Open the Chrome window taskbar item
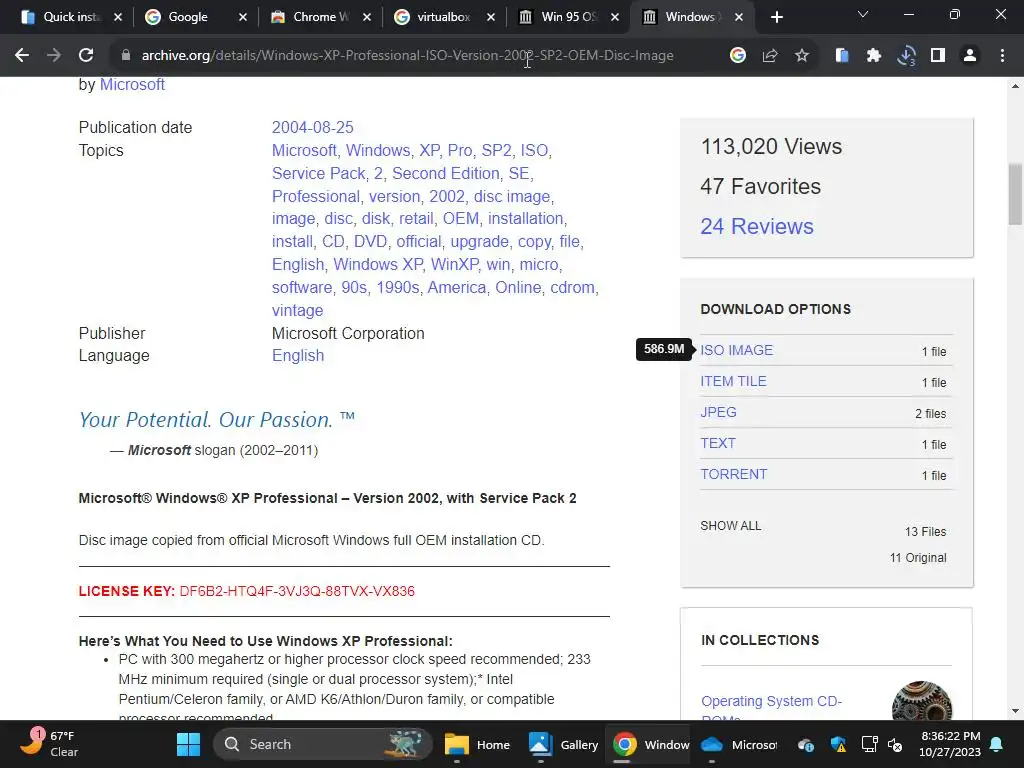This screenshot has height=768, width=1024. click(x=650, y=744)
